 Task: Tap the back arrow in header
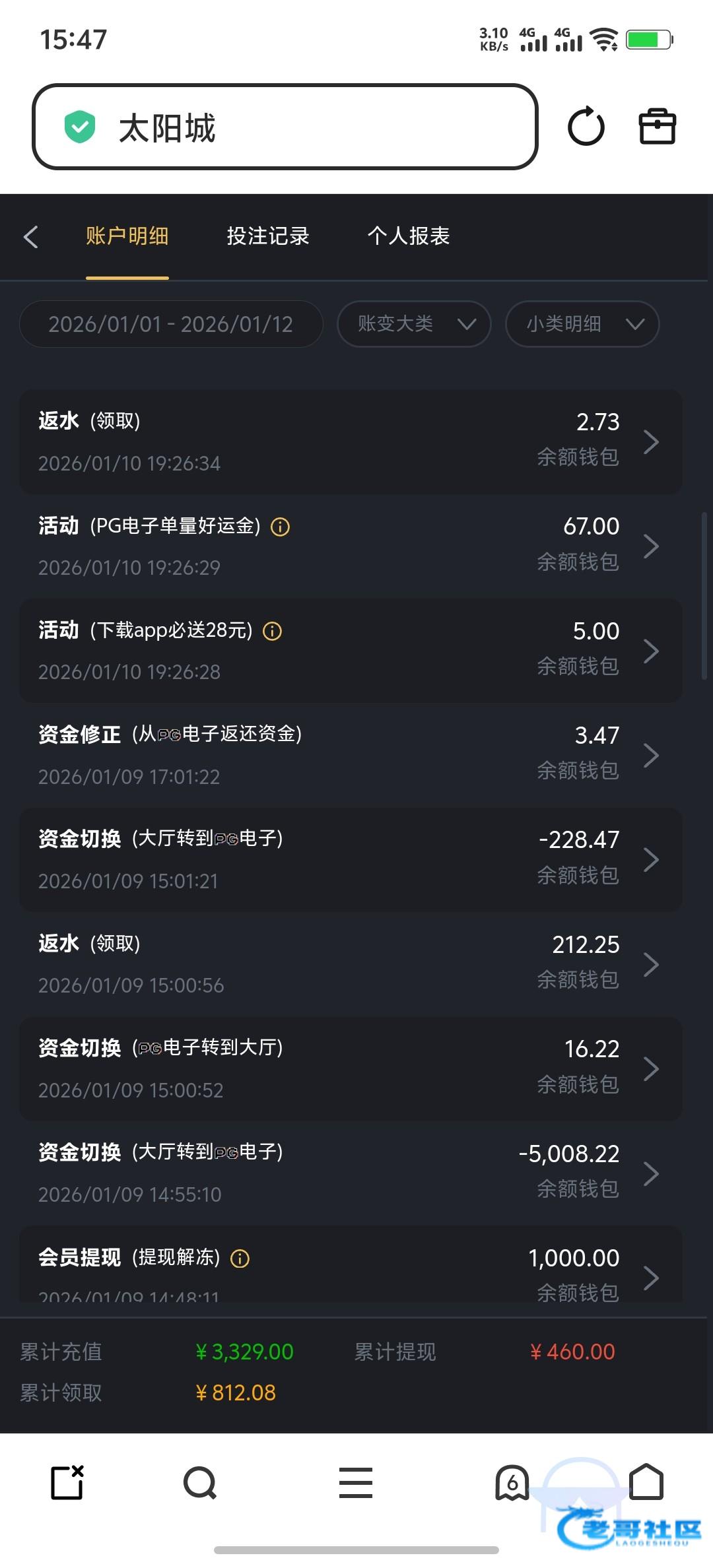[x=31, y=236]
